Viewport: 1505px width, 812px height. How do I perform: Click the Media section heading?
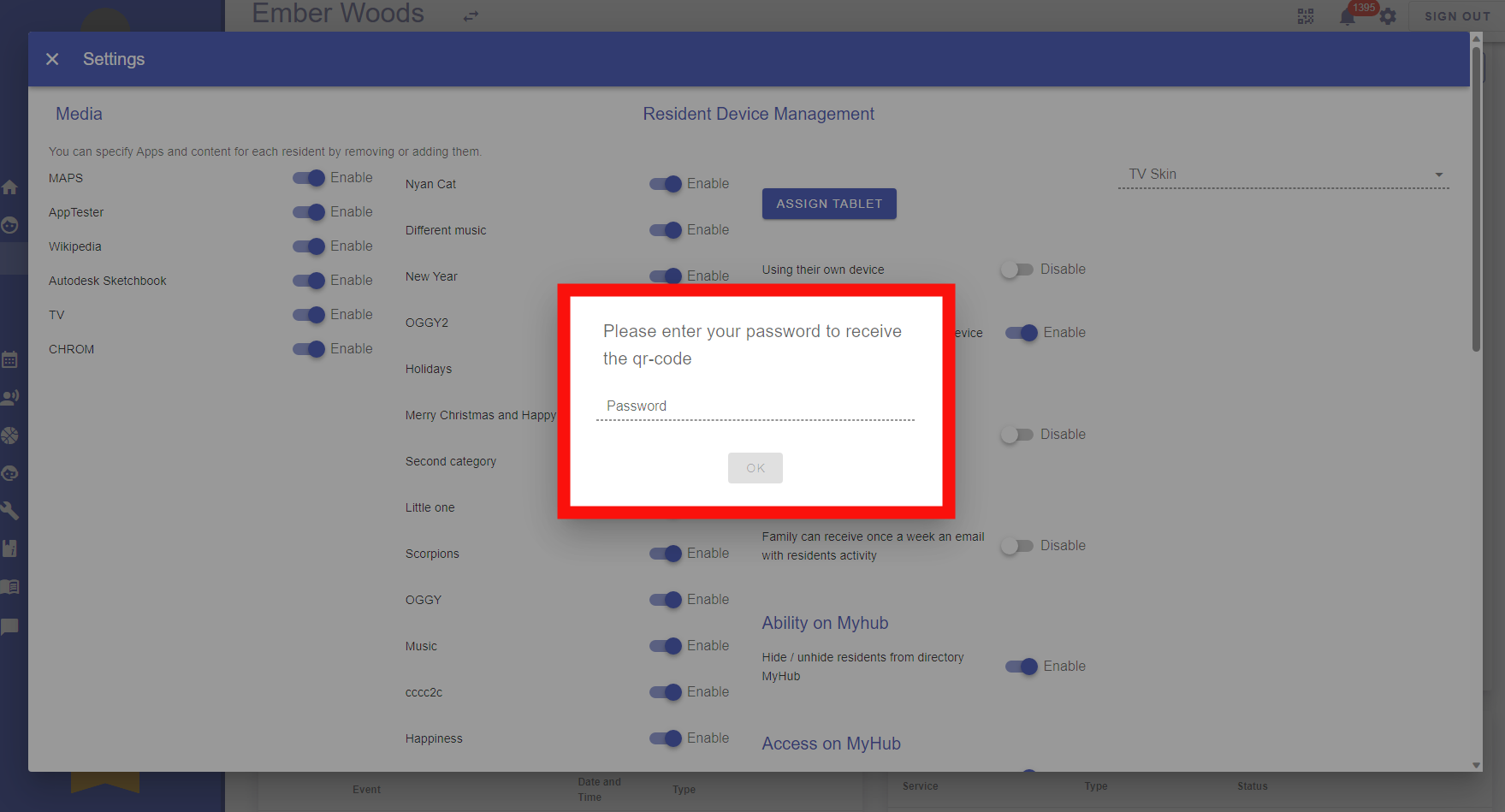click(x=79, y=114)
